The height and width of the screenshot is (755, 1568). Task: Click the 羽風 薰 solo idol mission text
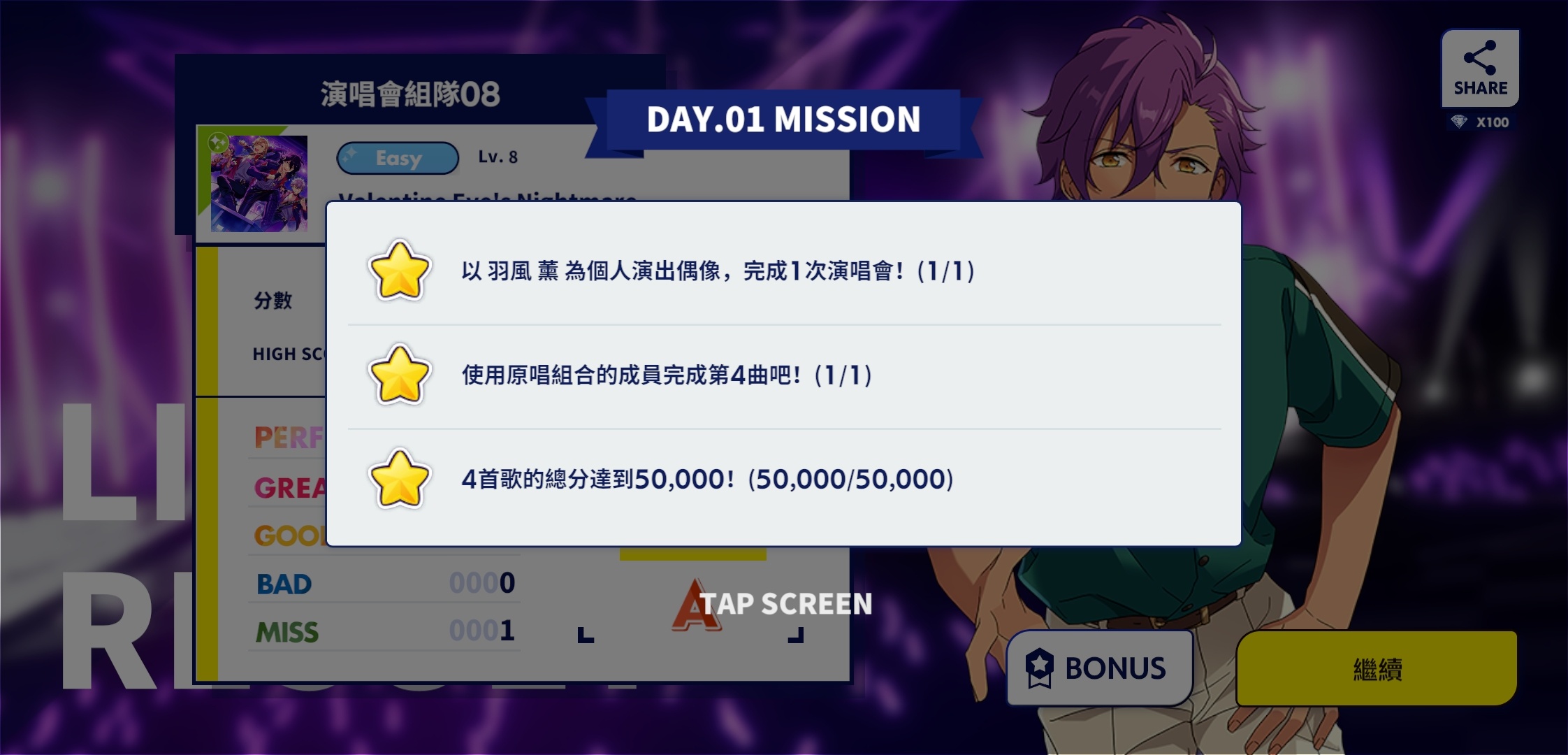pos(718,271)
